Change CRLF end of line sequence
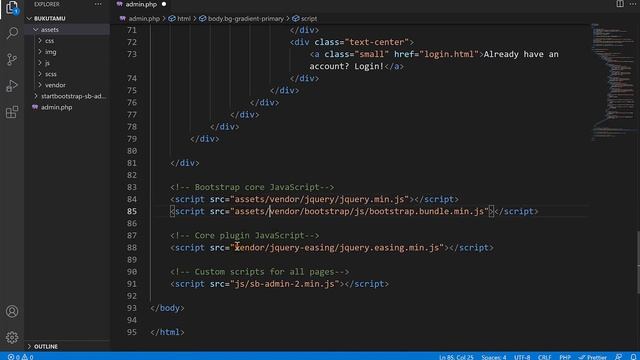 (544, 357)
